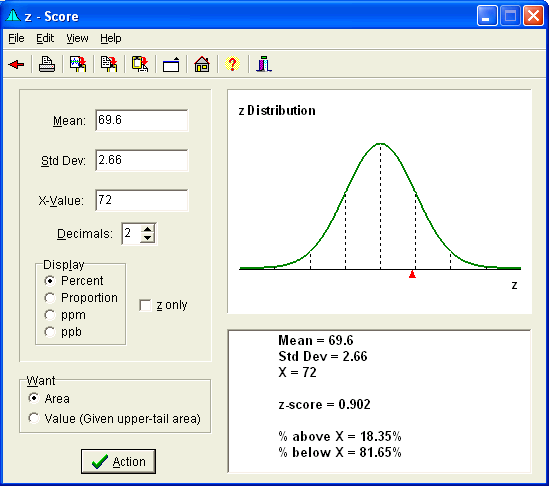
Task: Increase Decimals with up arrow
Action: [148, 230]
